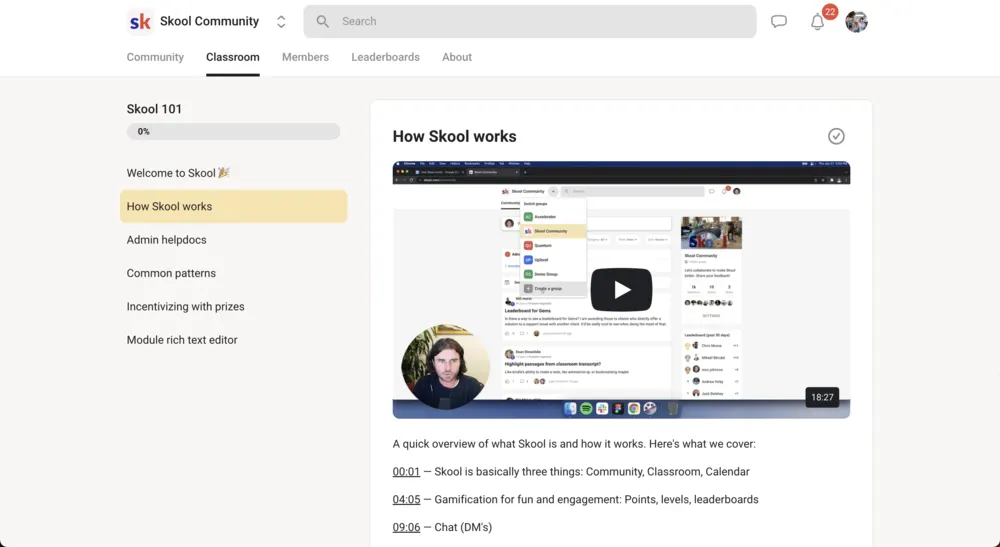Open the Common patterns lesson

171,273
